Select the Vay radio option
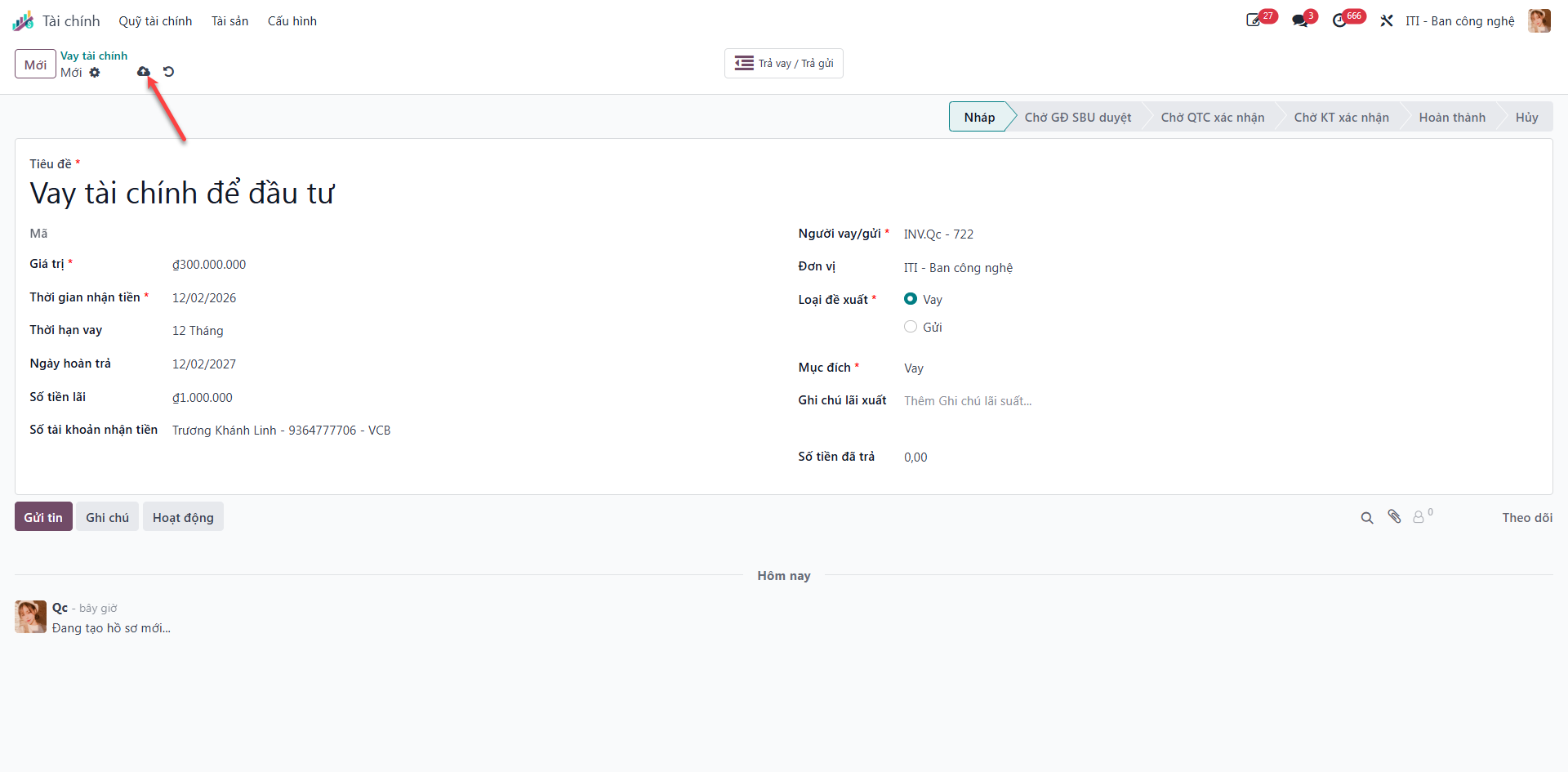The height and width of the screenshot is (772, 1568). 911,299
